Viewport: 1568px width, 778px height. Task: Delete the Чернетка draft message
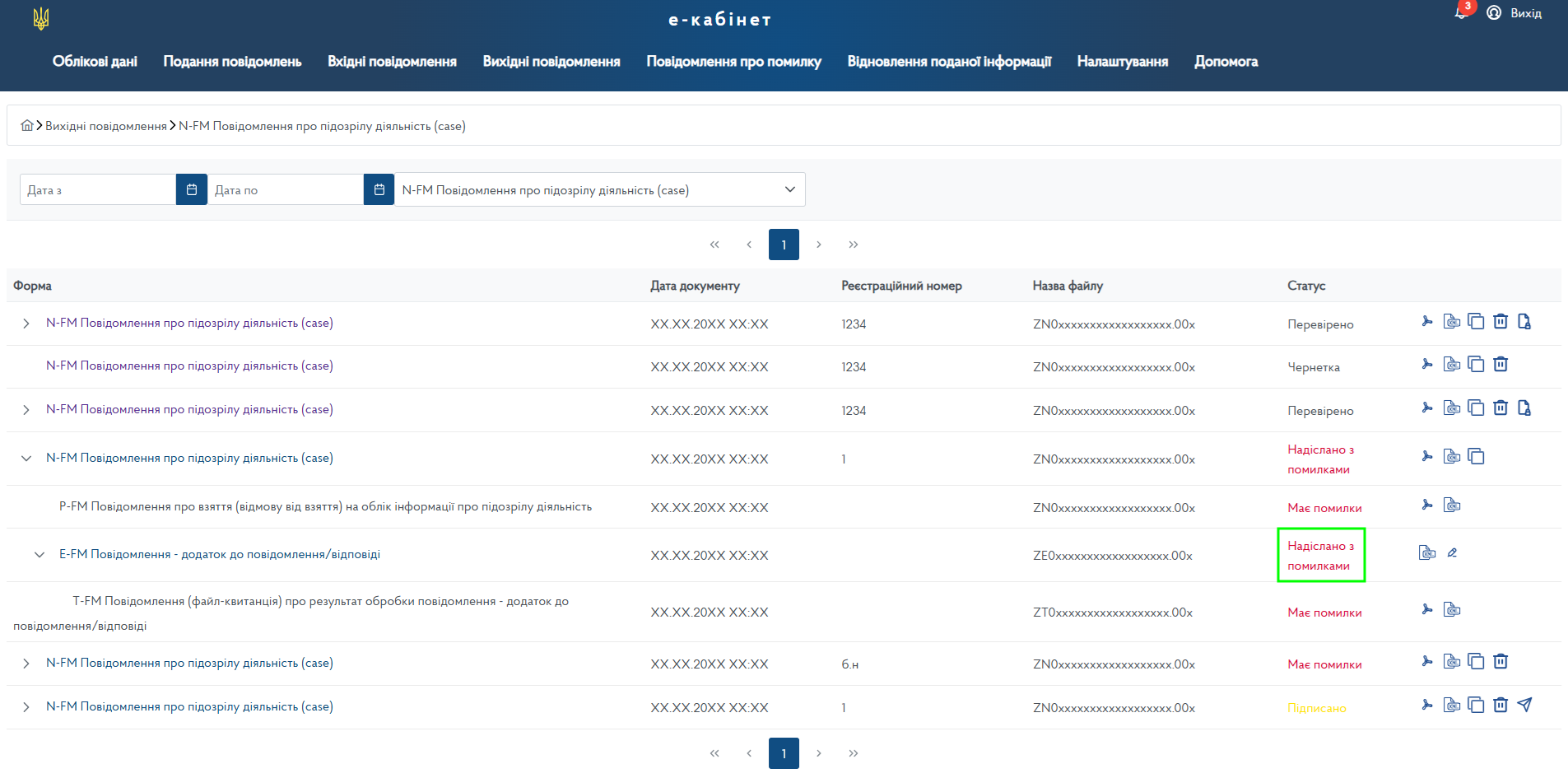click(x=1501, y=364)
